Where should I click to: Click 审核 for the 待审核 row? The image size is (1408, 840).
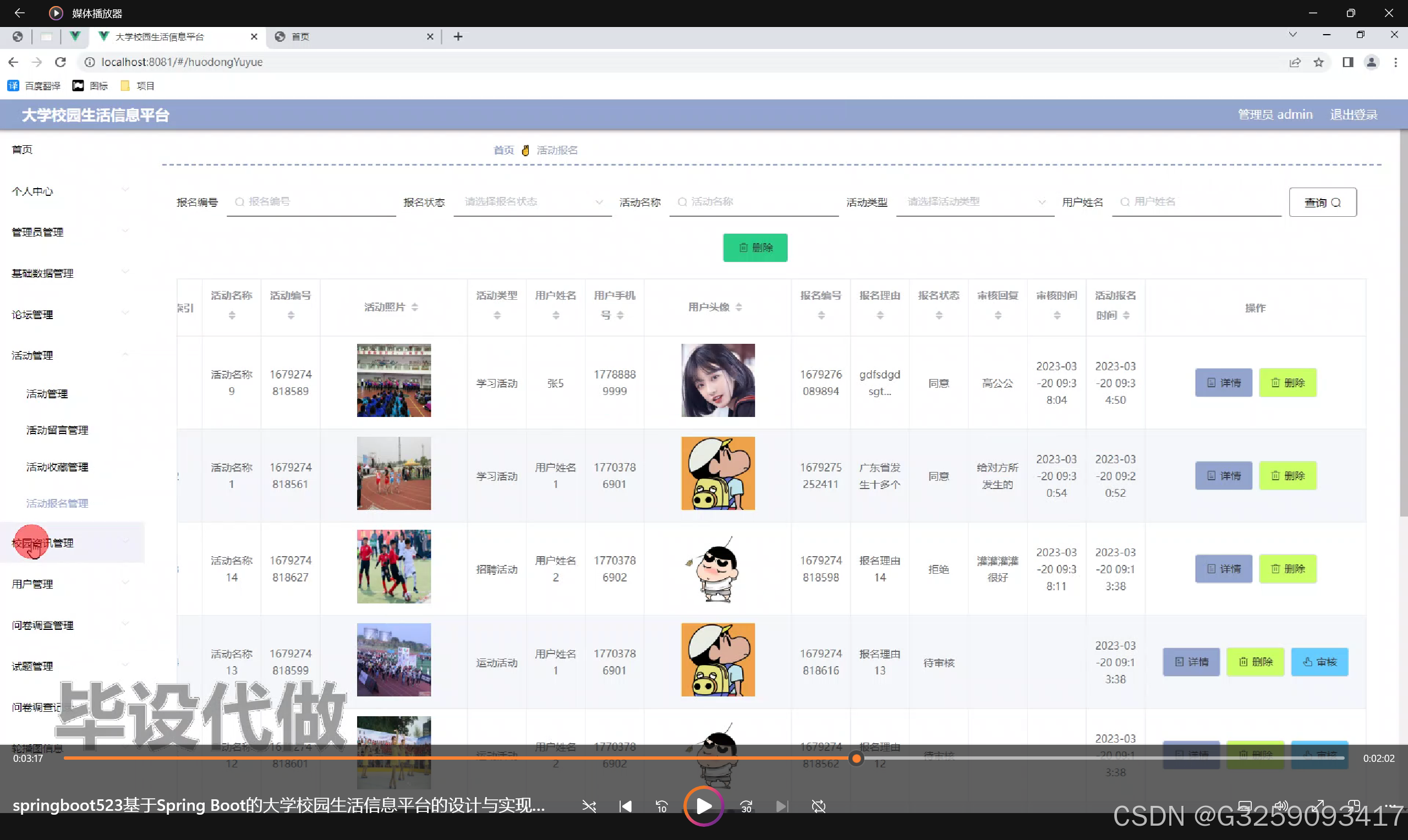pyautogui.click(x=1319, y=662)
